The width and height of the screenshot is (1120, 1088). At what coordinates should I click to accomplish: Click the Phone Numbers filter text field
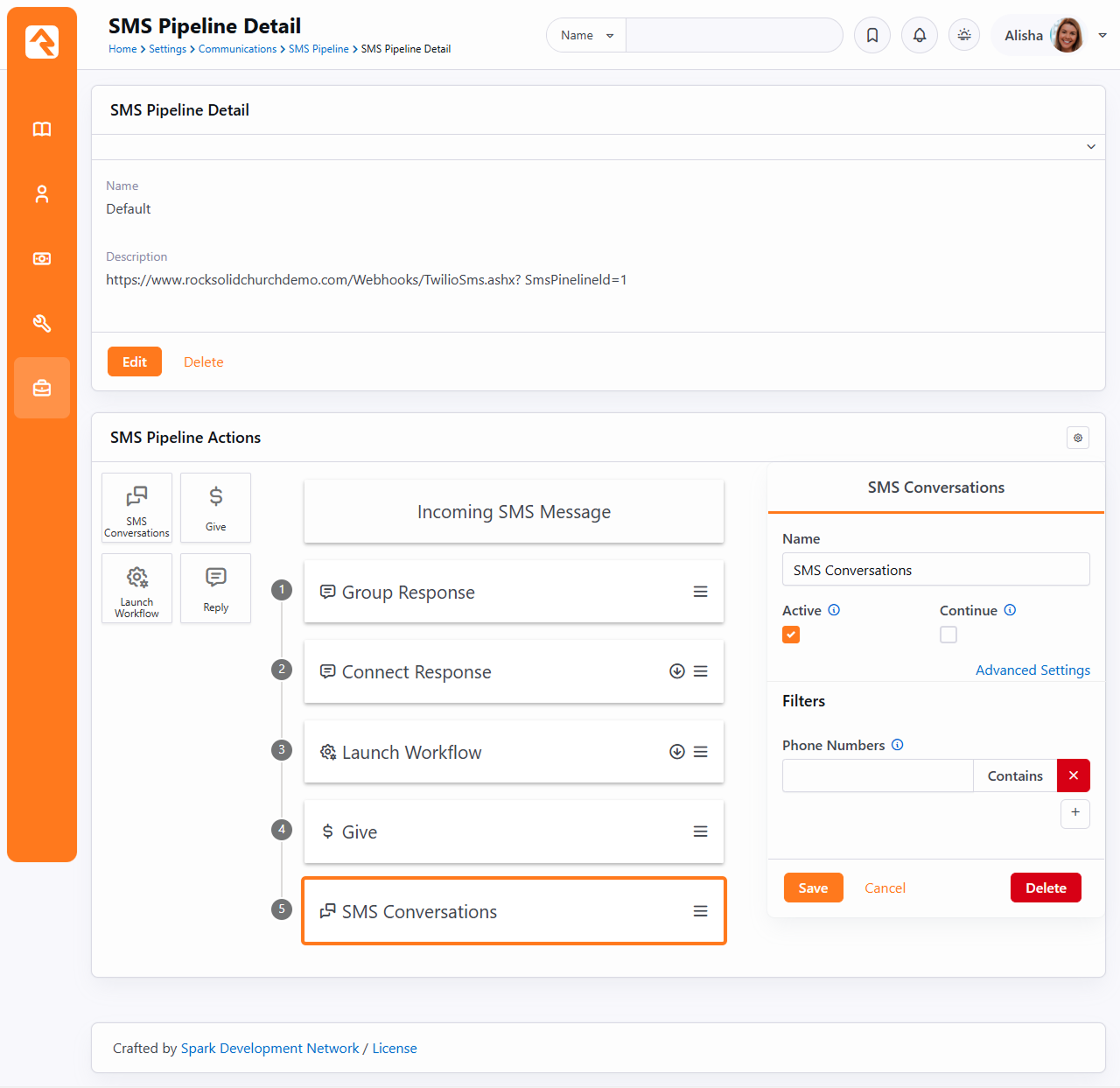877,776
